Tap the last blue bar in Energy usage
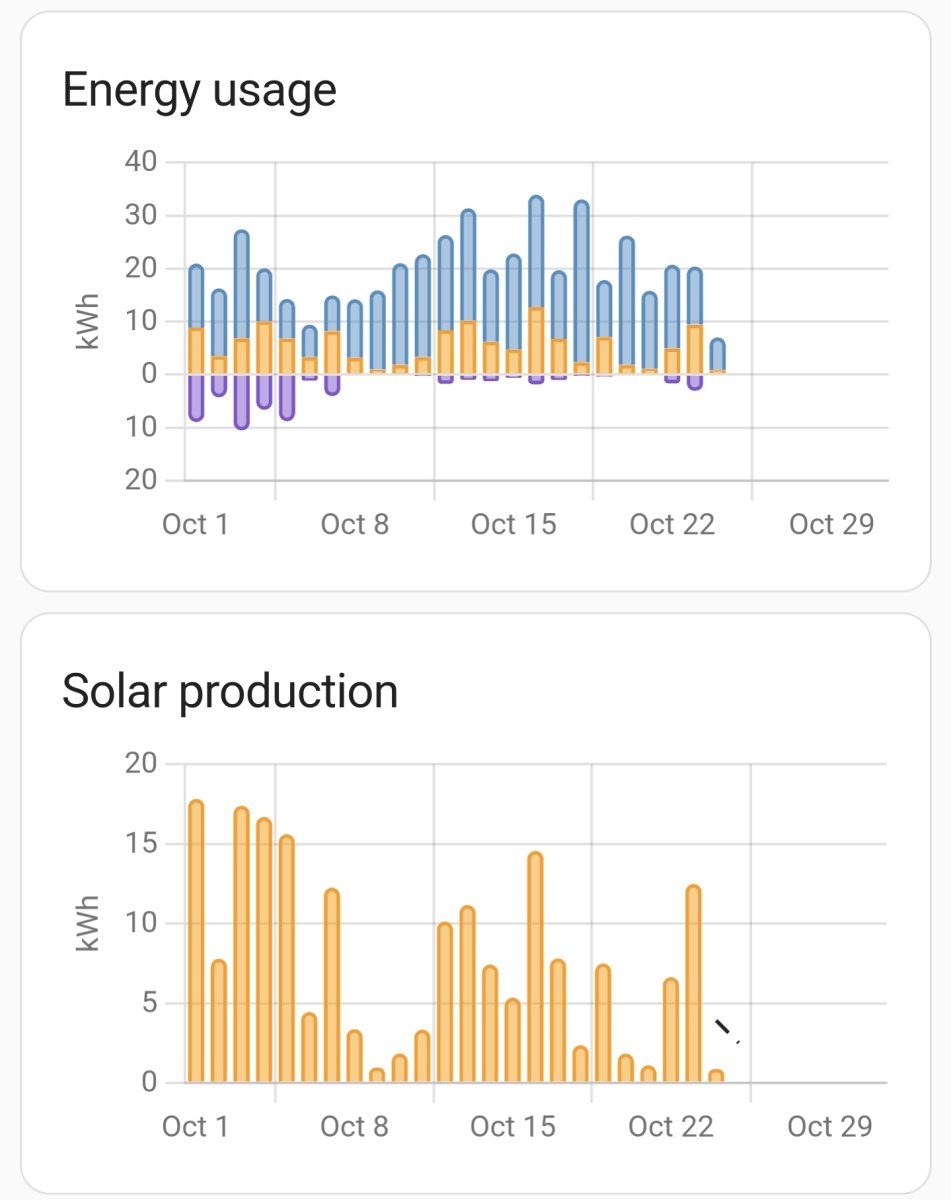Screen dimensions: 951x1200 click(717, 355)
